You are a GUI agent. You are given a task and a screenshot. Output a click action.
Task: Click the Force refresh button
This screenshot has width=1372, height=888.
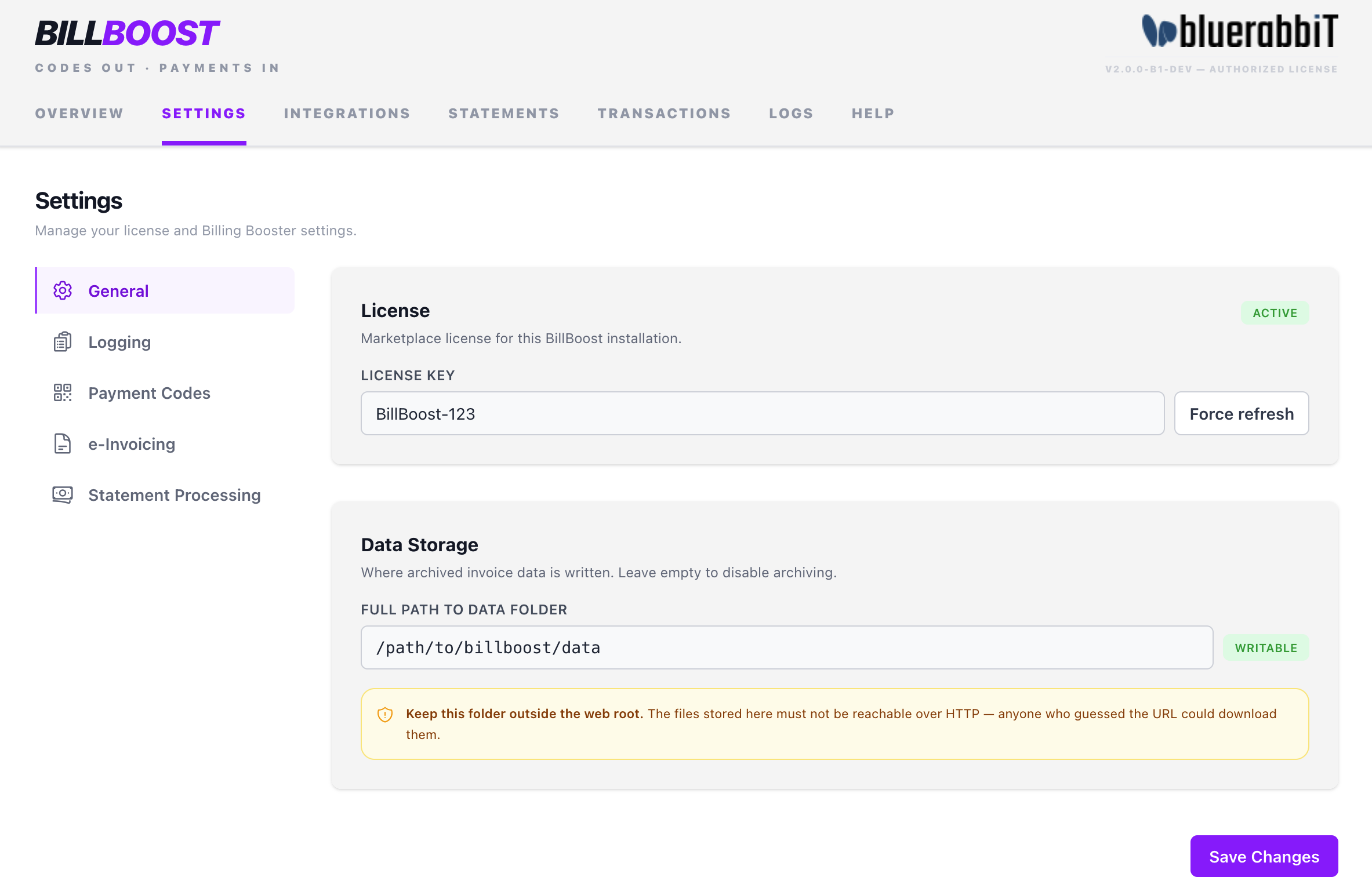point(1242,413)
